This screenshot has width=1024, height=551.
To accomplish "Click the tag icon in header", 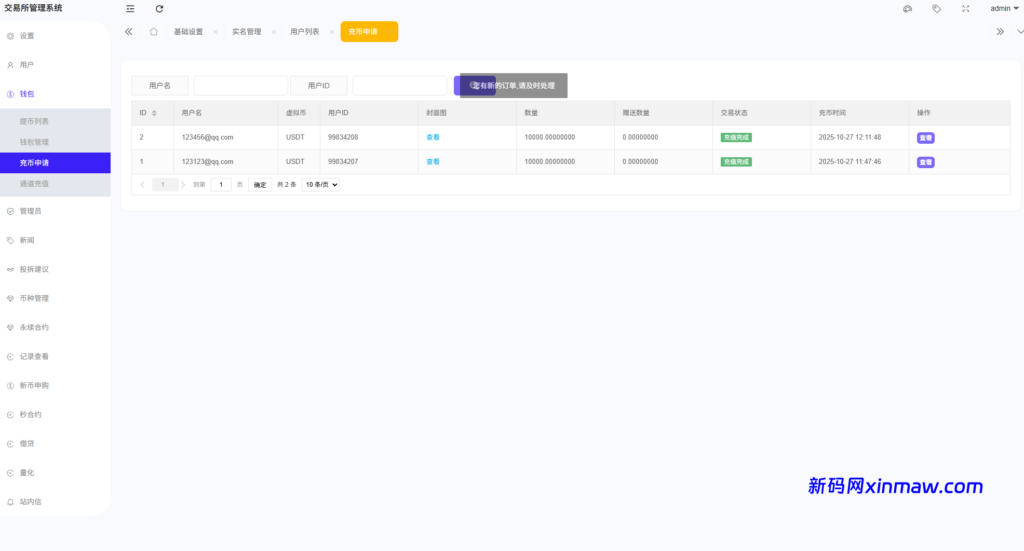I will [x=936, y=9].
